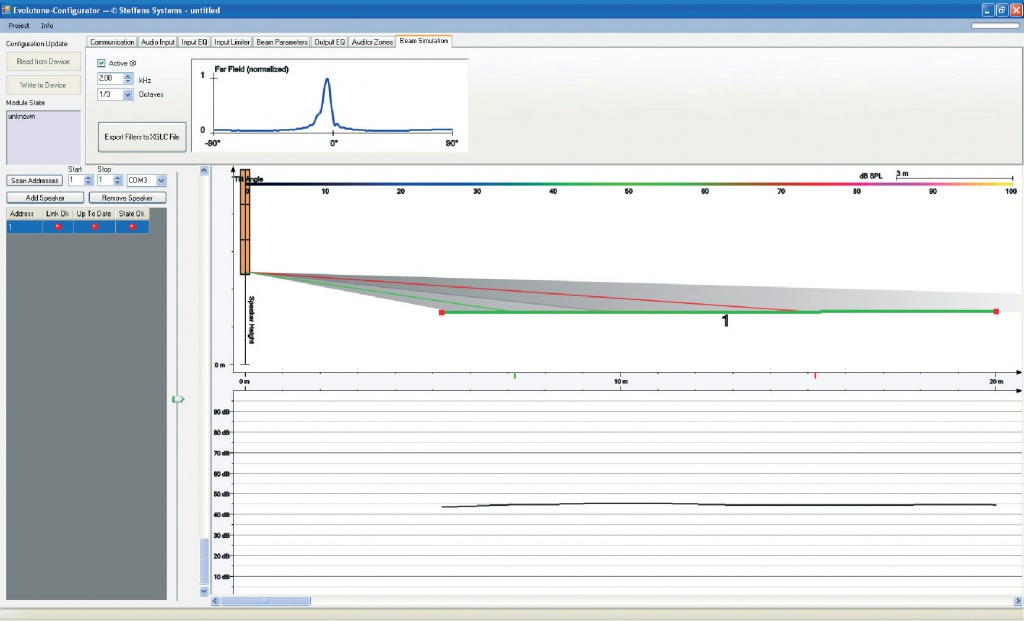
Task: Open the Project menu
Action: point(19,25)
